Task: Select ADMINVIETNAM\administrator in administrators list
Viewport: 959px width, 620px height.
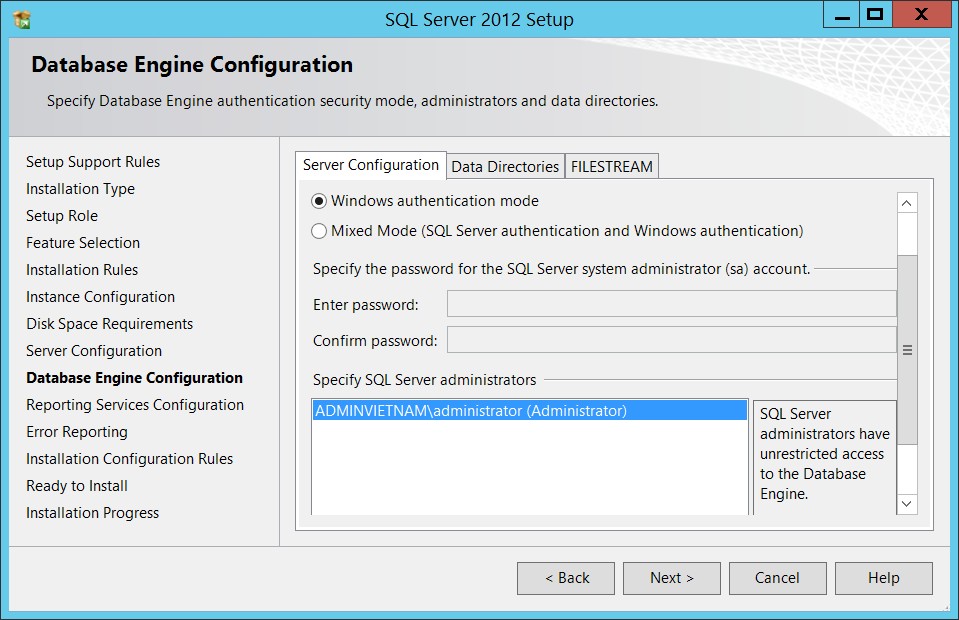Action: (x=530, y=410)
